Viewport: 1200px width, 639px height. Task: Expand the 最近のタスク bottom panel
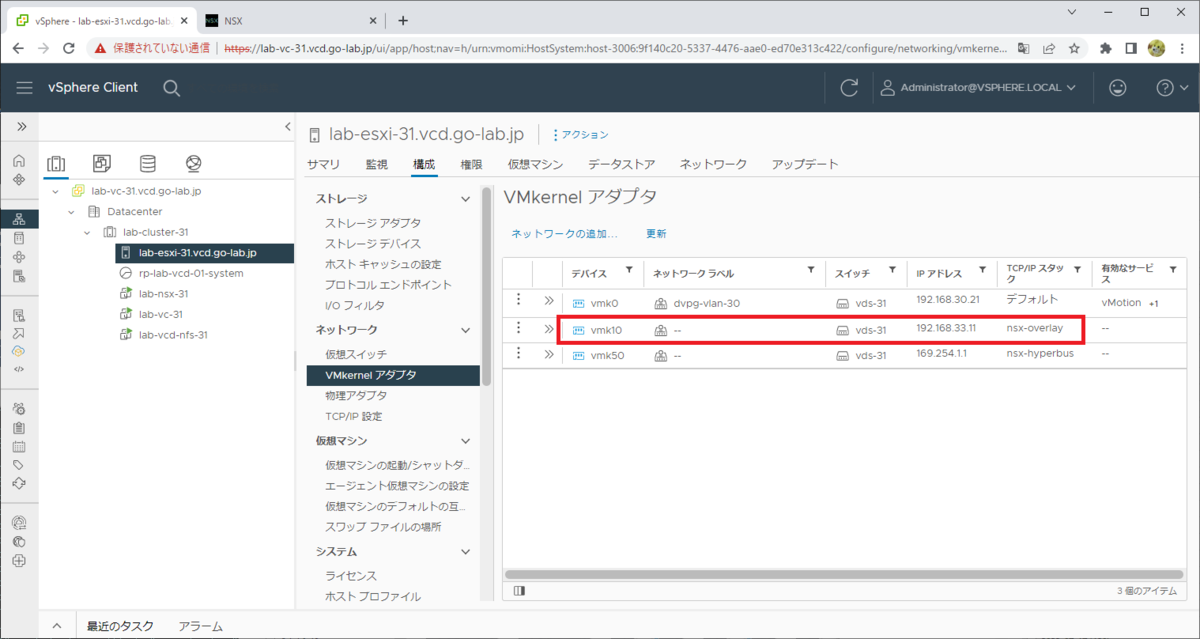[x=56, y=627]
